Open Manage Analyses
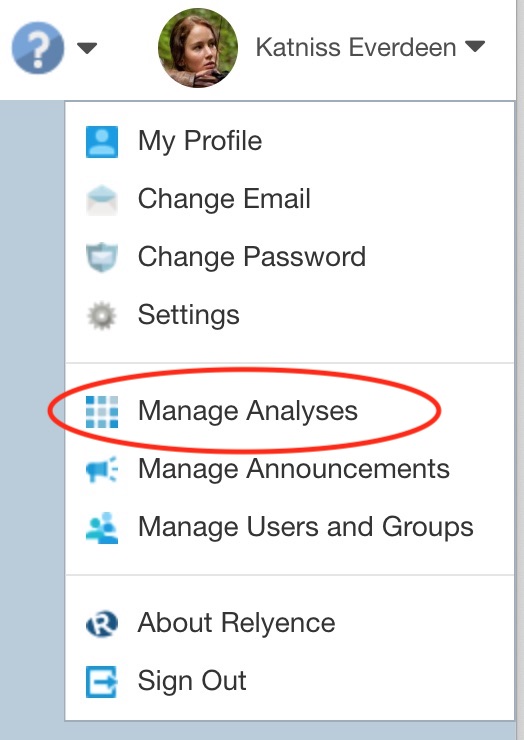Screen dimensions: 524x740 click(289, 411)
